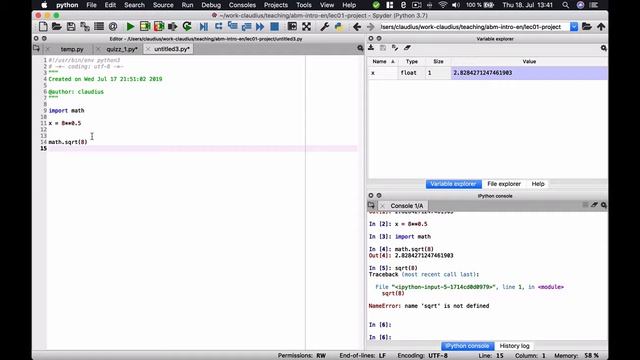The height and width of the screenshot is (360, 640).
Task: Switch to the Help pane tab
Action: point(538,184)
